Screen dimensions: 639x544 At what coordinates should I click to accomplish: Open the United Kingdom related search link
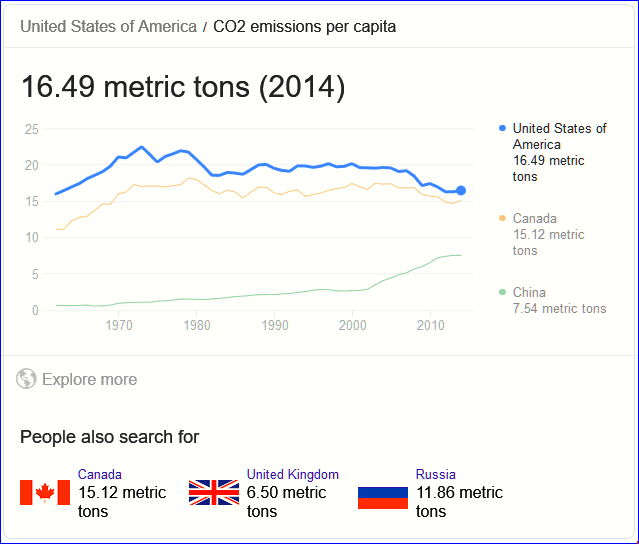point(293,474)
